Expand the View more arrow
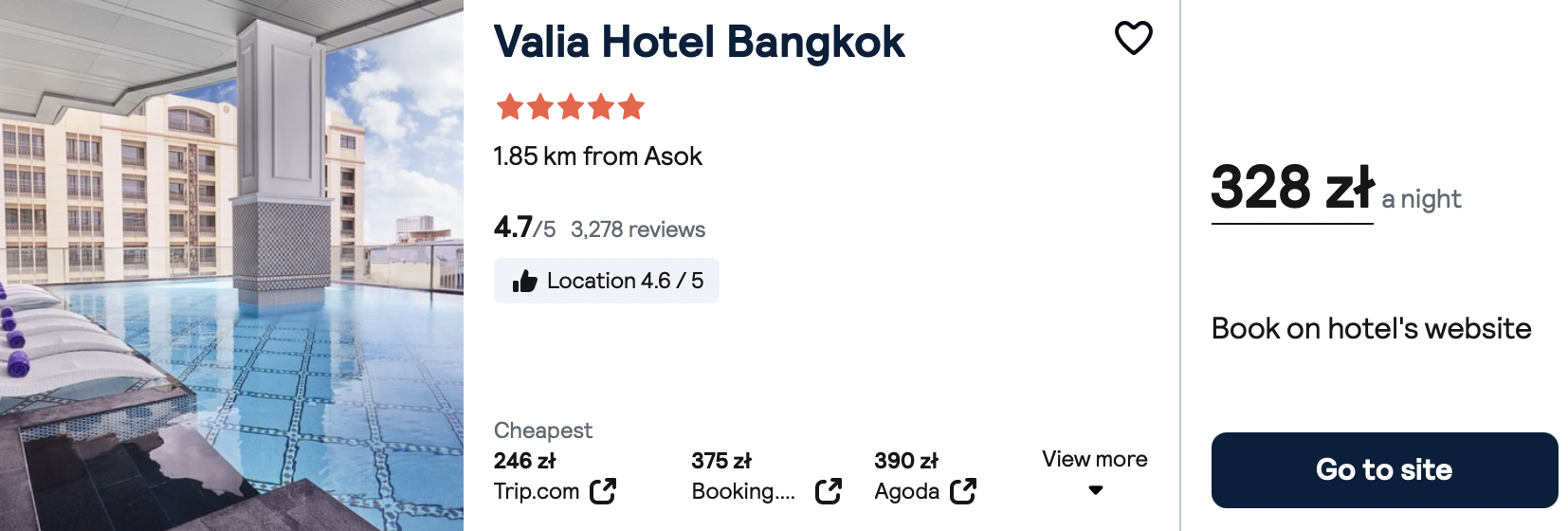 pos(1096,490)
